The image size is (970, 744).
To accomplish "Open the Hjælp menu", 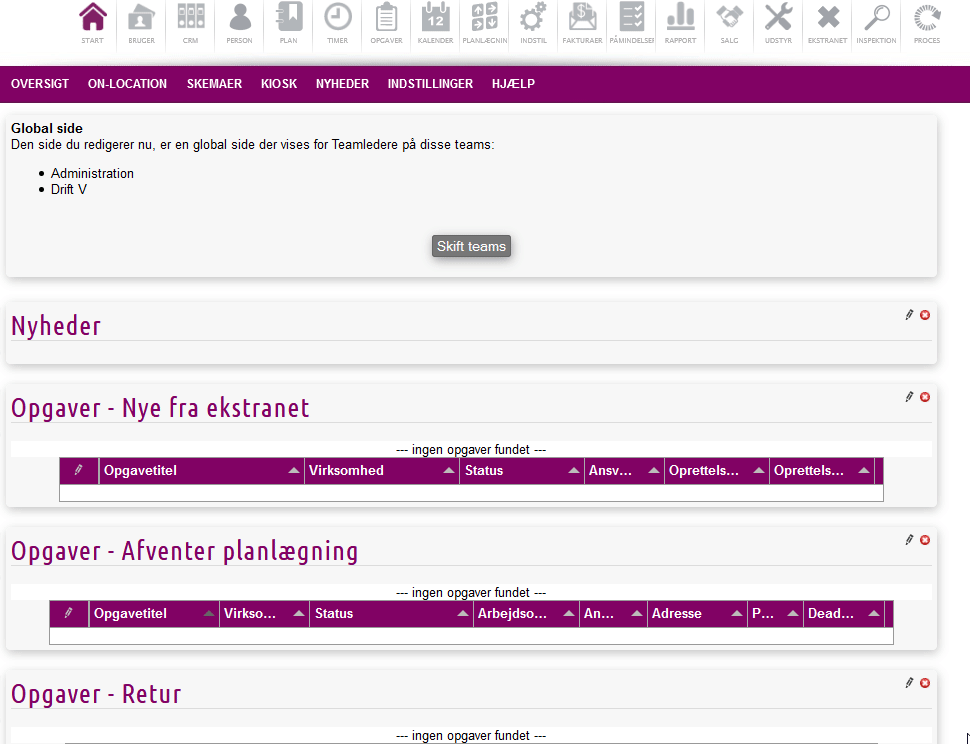I will [513, 84].
